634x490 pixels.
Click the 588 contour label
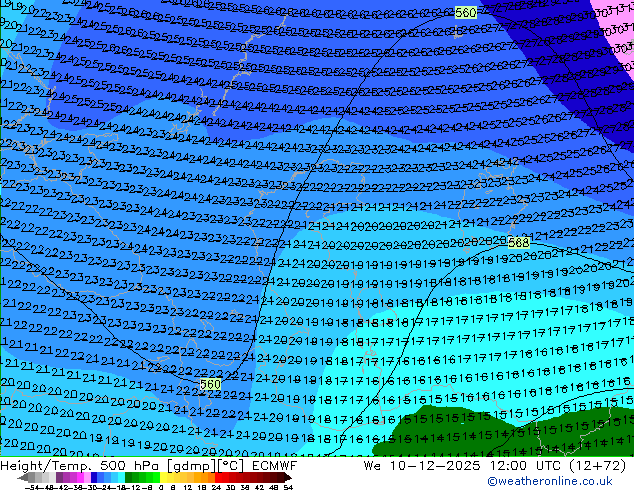click(518, 243)
